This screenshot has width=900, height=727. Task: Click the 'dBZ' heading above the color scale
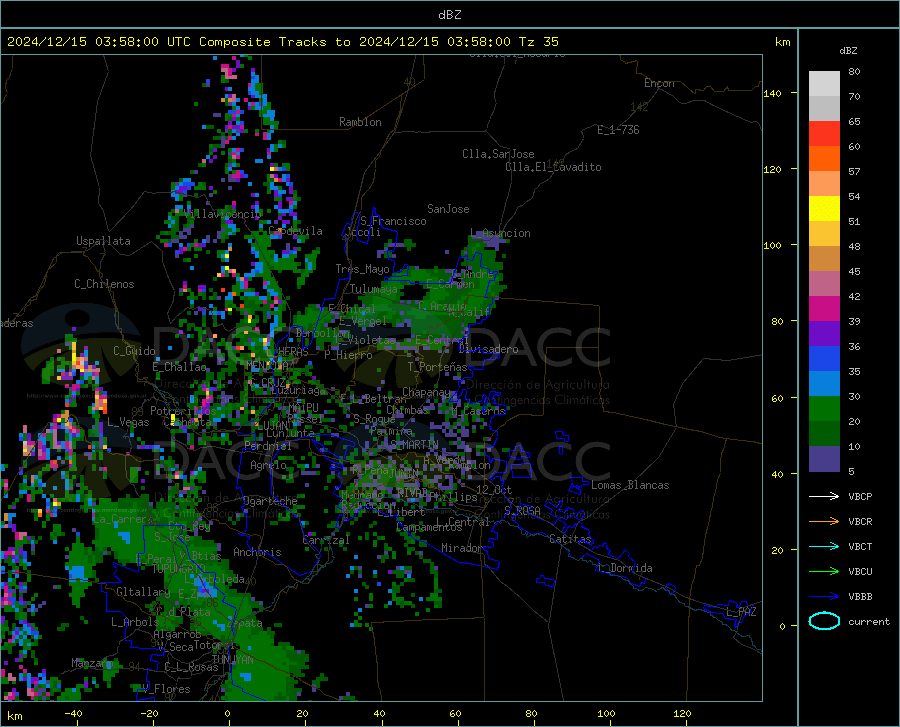[x=848, y=50]
